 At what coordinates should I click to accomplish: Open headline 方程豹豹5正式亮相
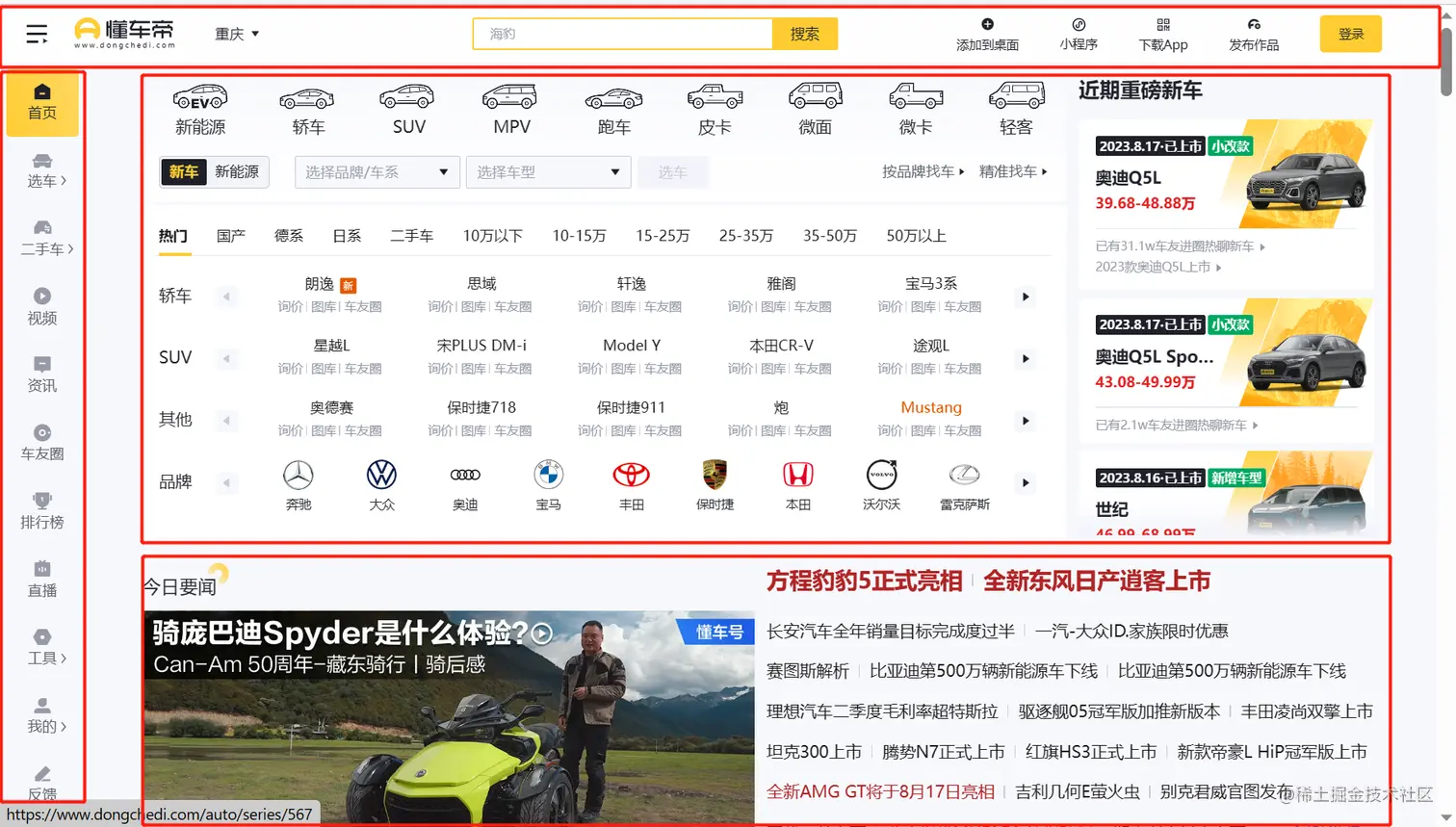(865, 581)
